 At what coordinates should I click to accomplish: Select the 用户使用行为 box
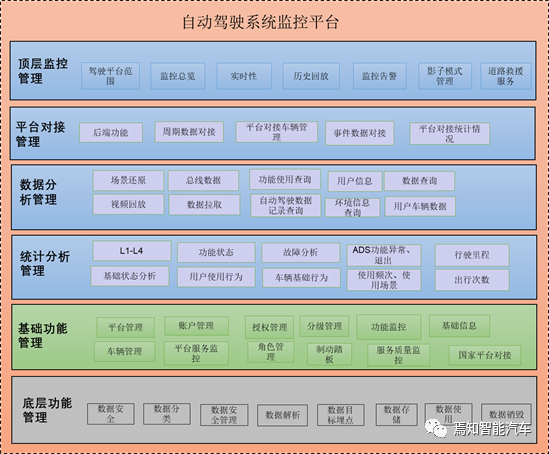pyautogui.click(x=216, y=277)
